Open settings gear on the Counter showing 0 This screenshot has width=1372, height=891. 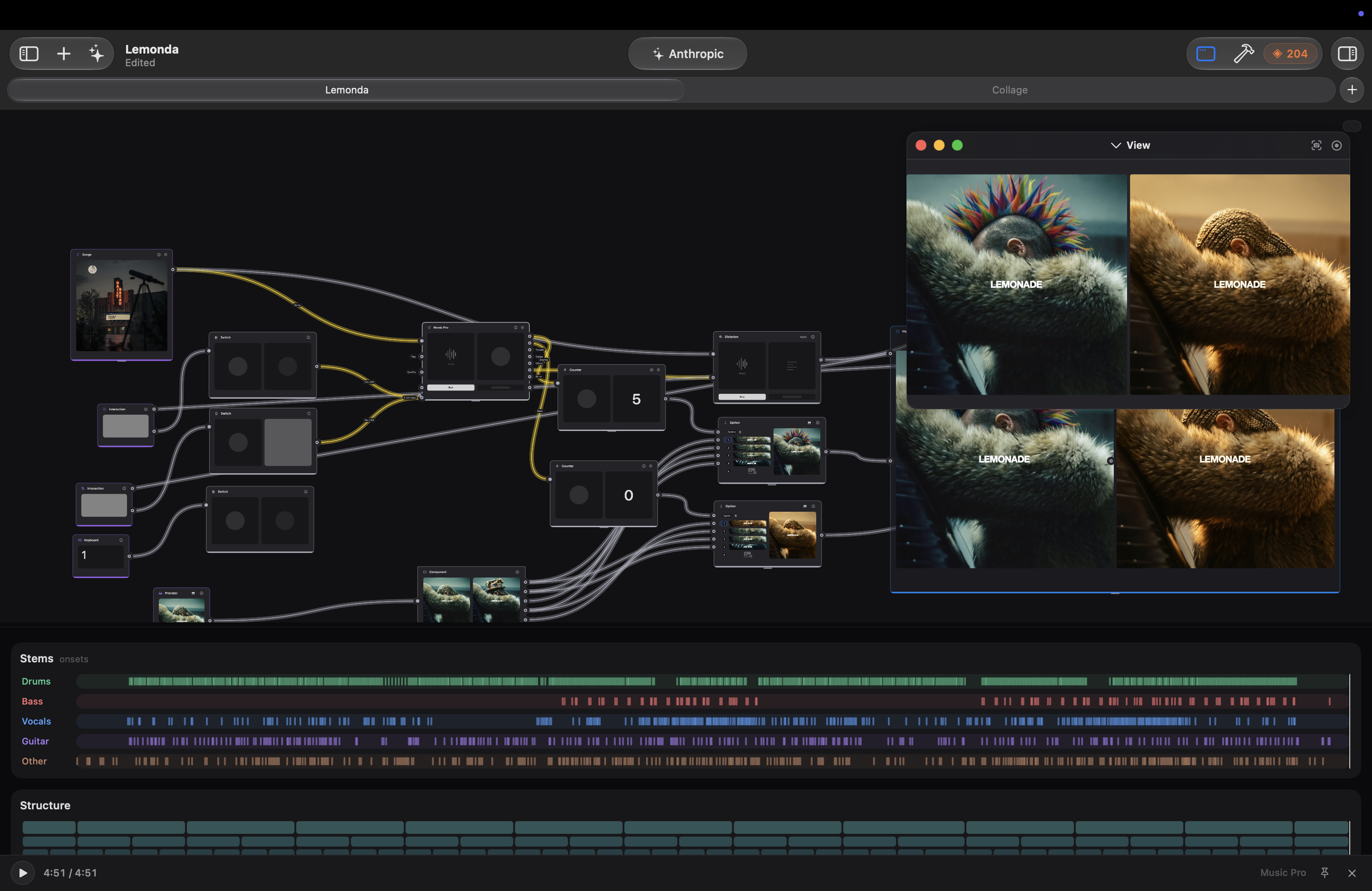[651, 465]
